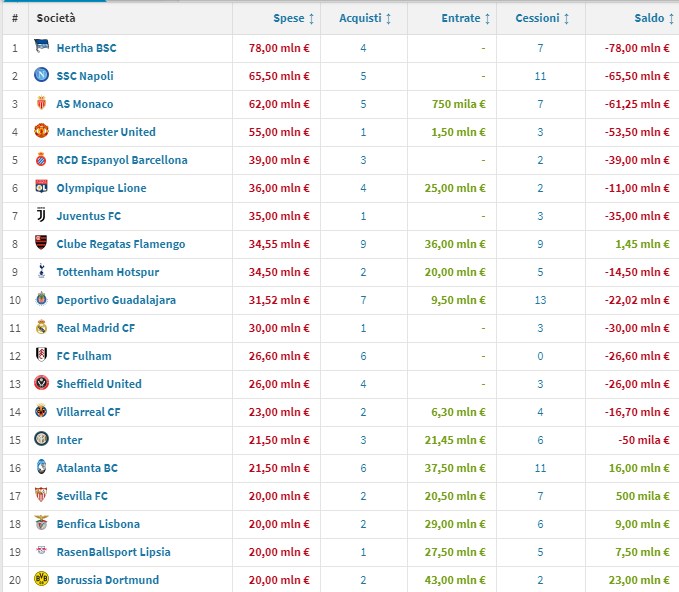Click Atalanta's 37,50 mln € entrate
This screenshot has height=592, width=679.
click(x=455, y=468)
